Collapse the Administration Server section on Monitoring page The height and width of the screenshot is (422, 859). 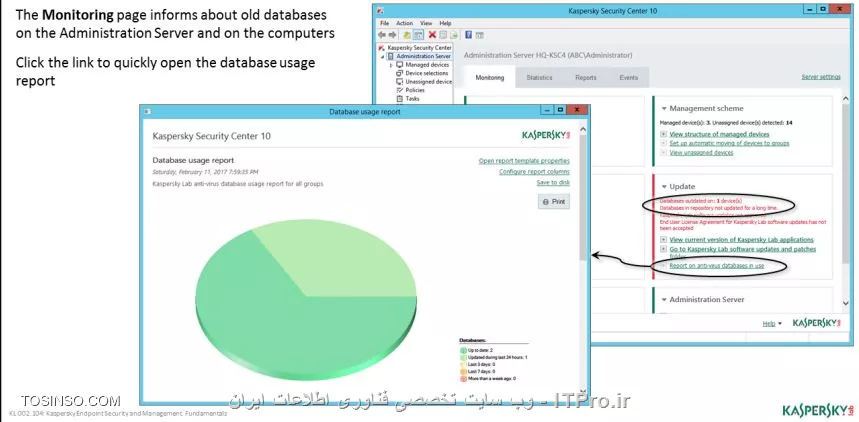[664, 300]
